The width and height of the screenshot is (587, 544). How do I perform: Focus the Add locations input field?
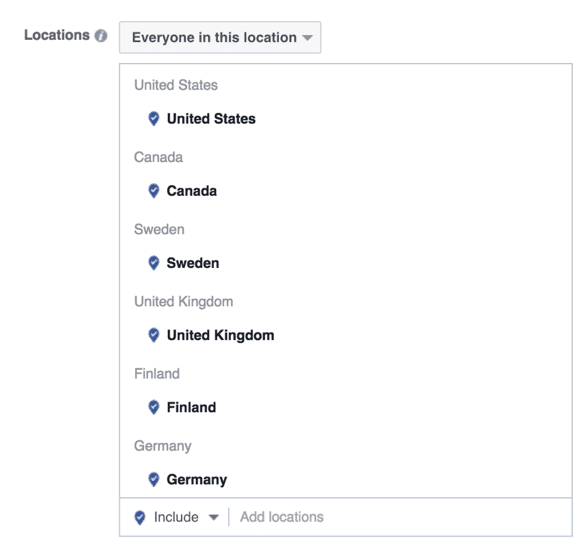(x=401, y=517)
